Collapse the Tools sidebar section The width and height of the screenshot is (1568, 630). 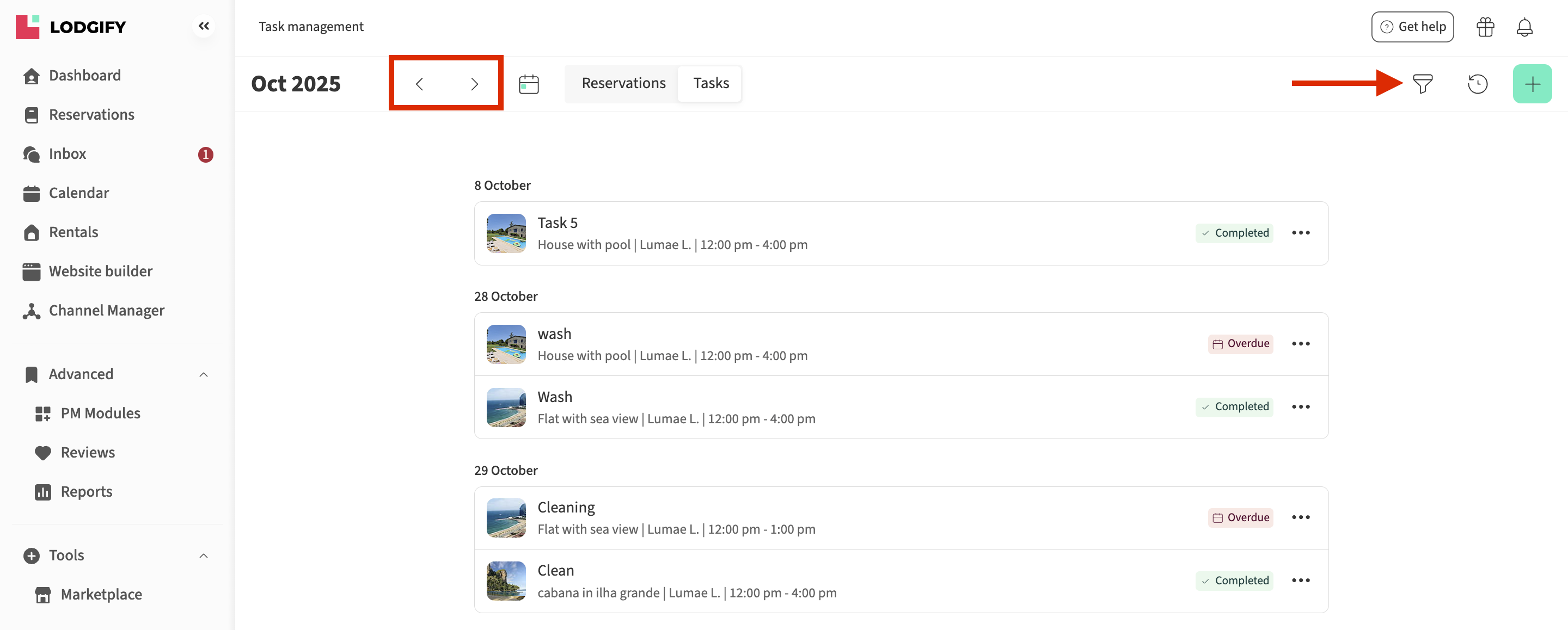(204, 556)
